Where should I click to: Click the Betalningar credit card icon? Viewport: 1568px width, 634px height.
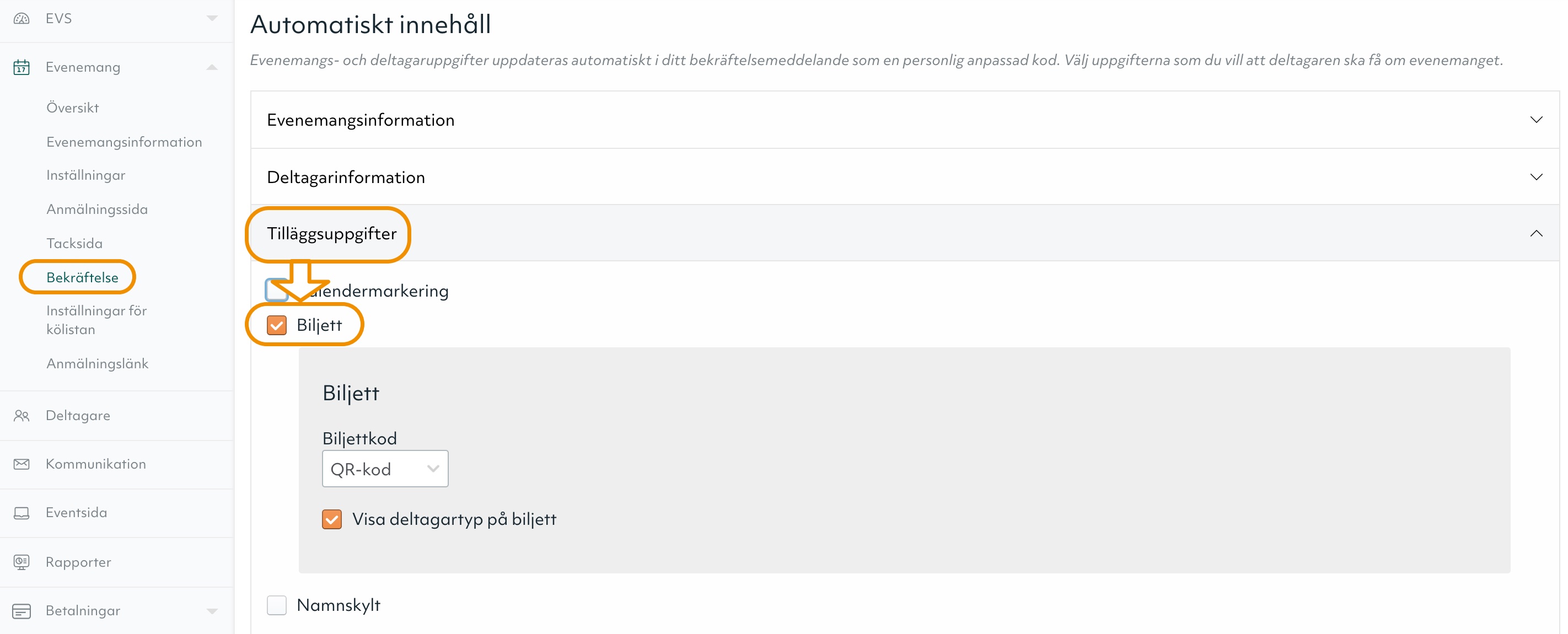click(x=22, y=611)
